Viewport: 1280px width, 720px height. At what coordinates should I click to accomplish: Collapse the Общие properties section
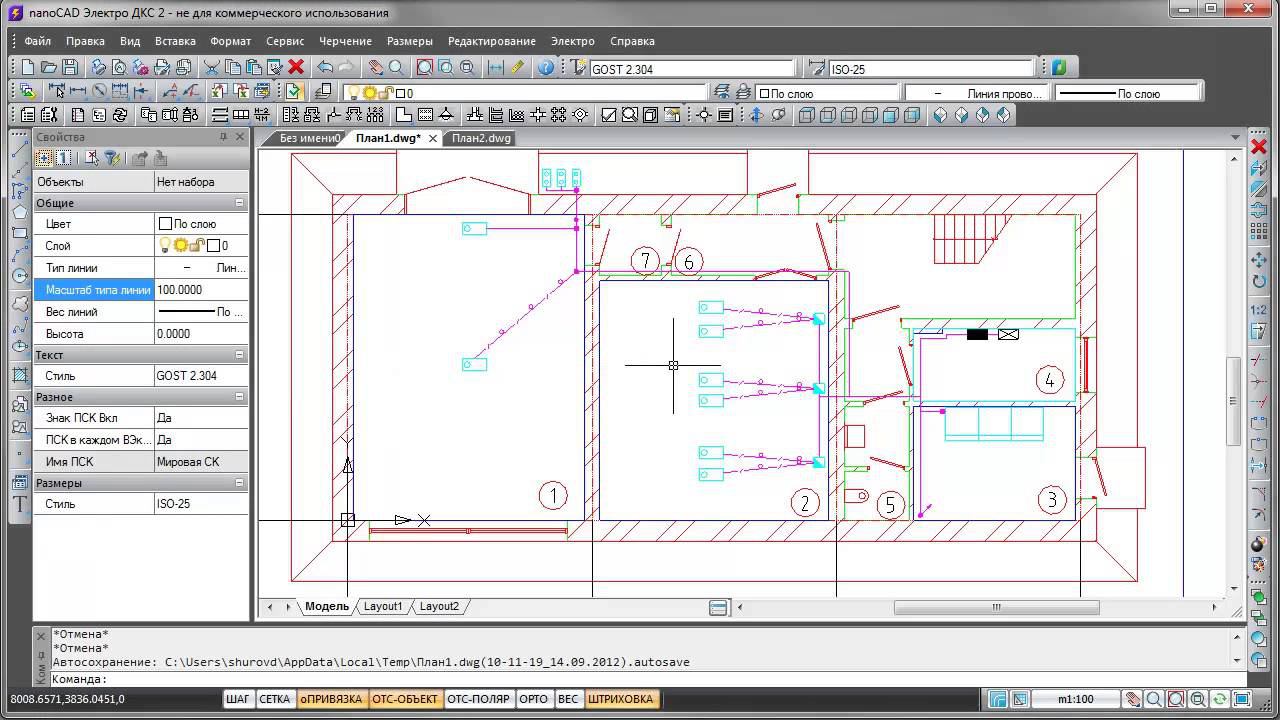(x=239, y=203)
